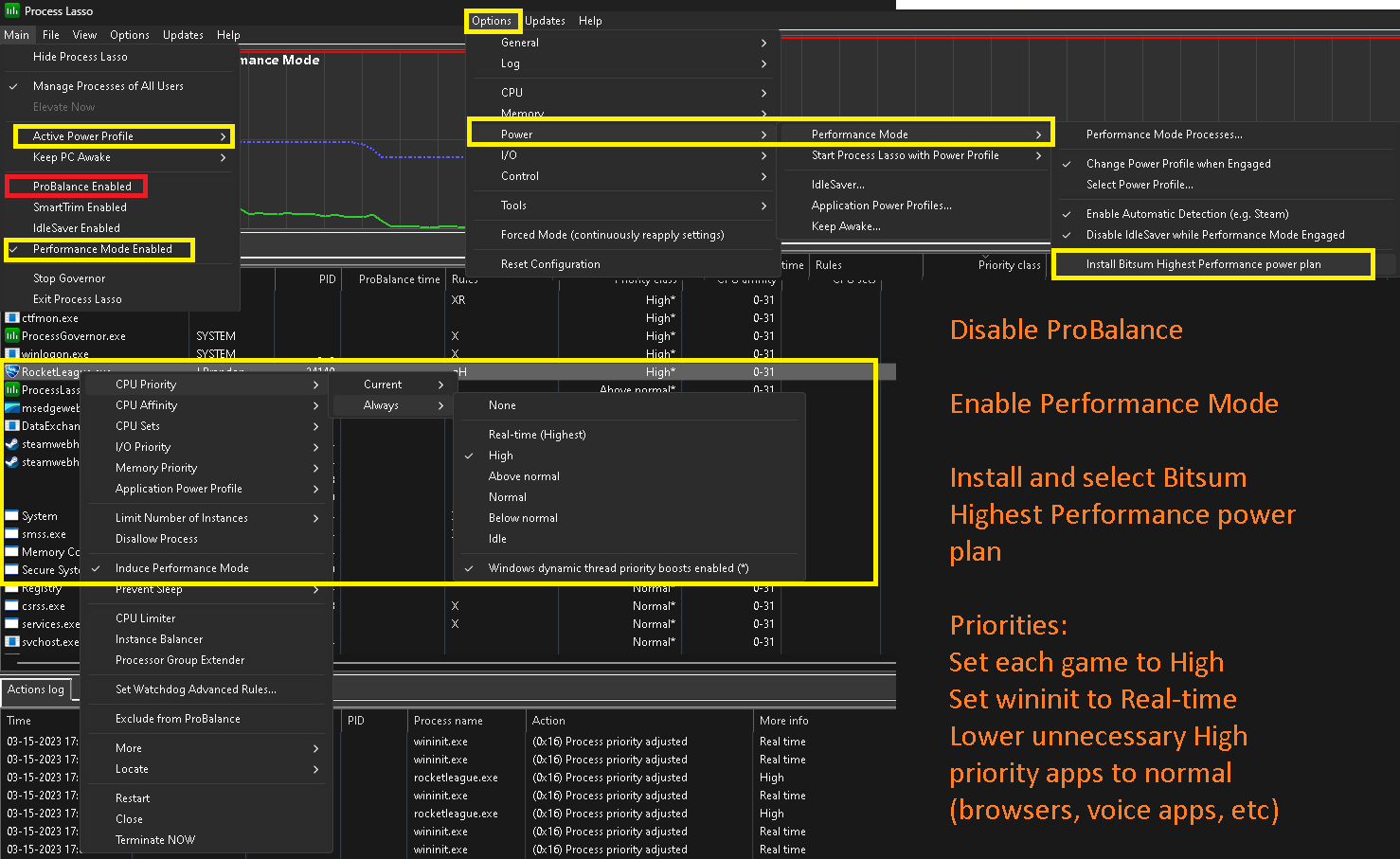This screenshot has height=859, width=1400.
Task: Click the ProcessGovernor.exe process icon
Action: coord(12,336)
